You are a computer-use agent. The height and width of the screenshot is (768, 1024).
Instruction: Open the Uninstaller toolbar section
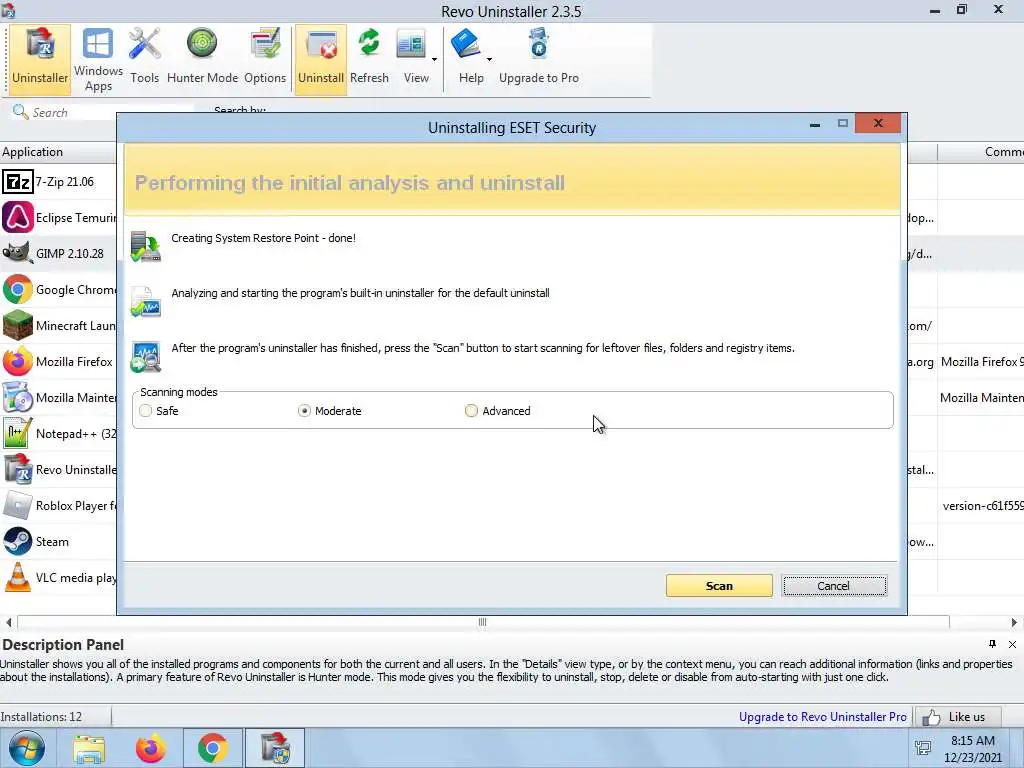coord(40,59)
